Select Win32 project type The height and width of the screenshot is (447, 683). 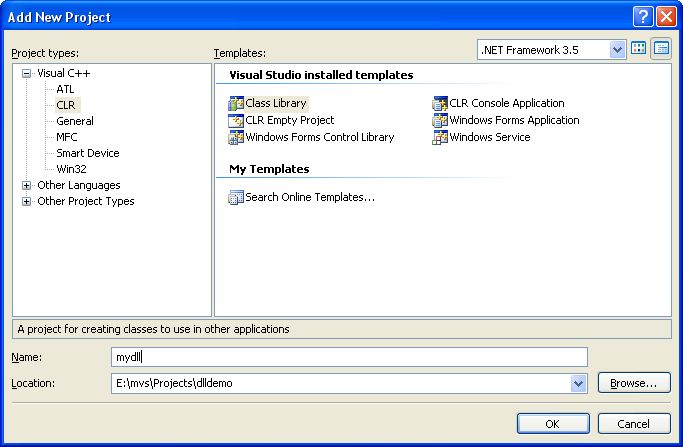click(x=71, y=169)
